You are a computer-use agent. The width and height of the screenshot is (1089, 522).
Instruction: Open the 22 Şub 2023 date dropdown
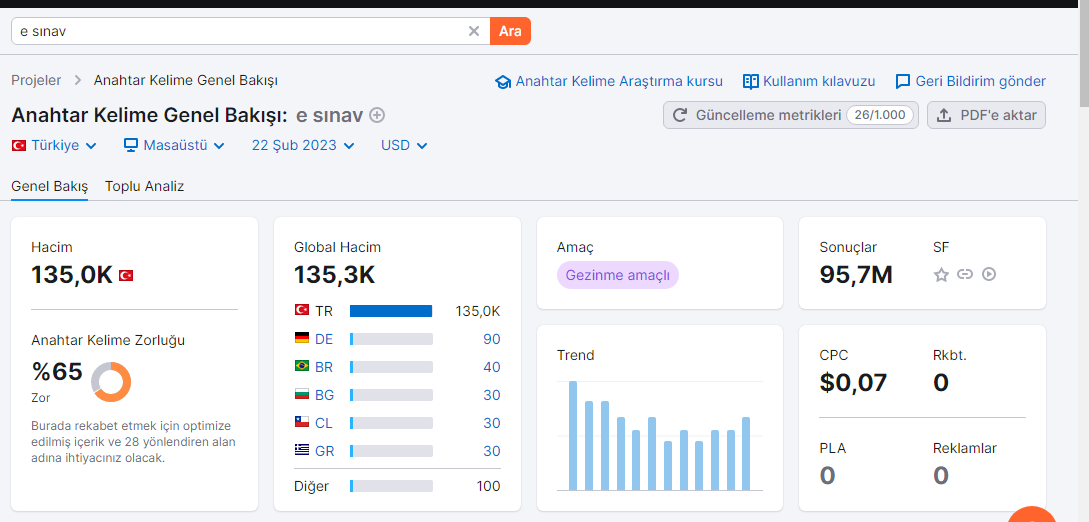(x=303, y=145)
